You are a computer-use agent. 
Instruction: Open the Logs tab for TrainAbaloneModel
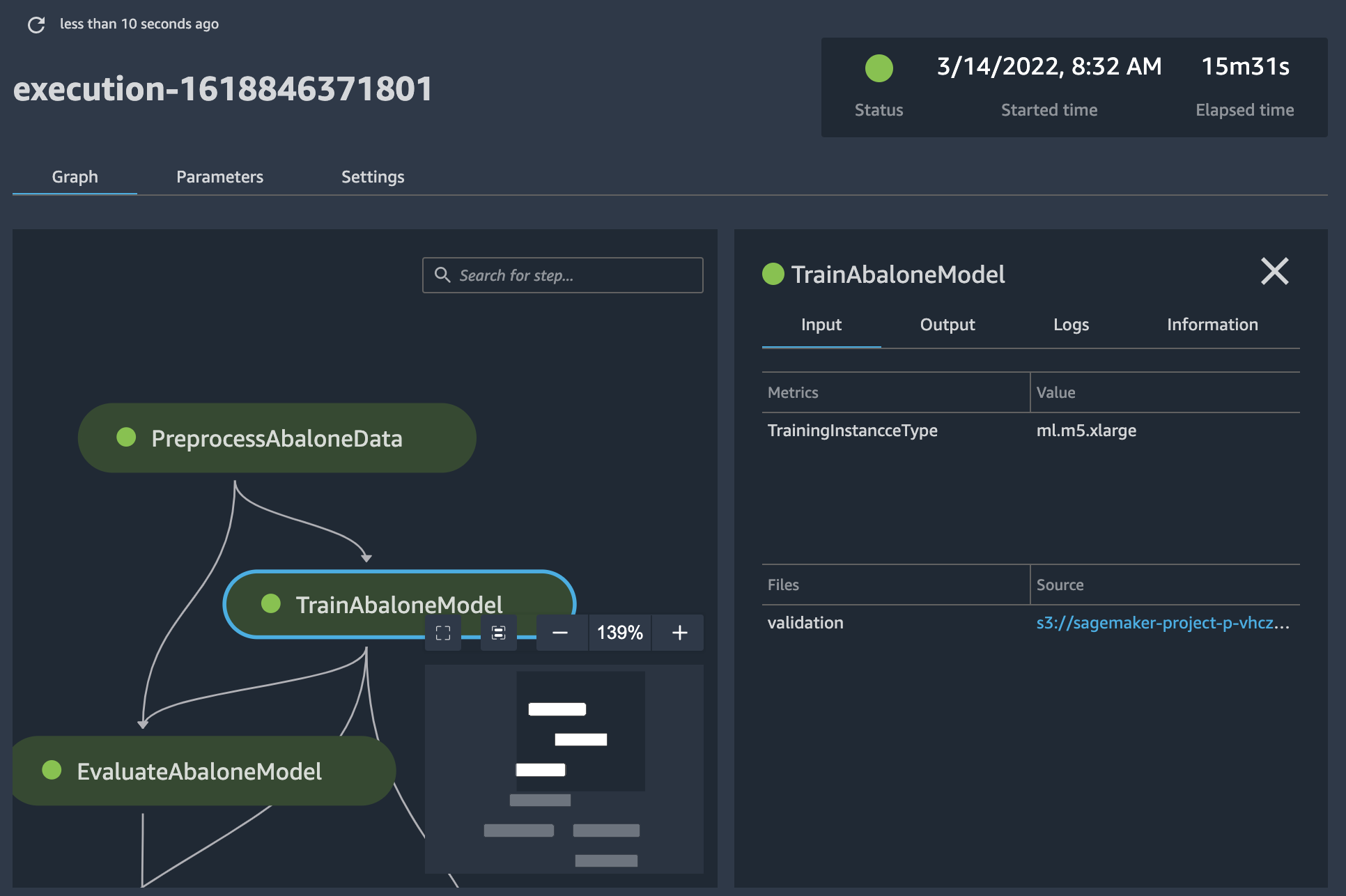(x=1071, y=324)
